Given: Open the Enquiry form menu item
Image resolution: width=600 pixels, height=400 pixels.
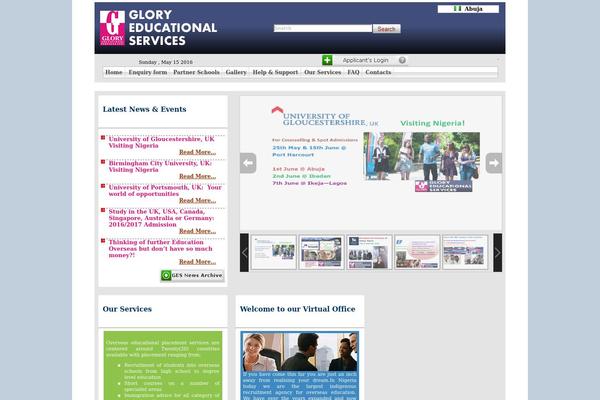Looking at the screenshot, I should click(148, 72).
